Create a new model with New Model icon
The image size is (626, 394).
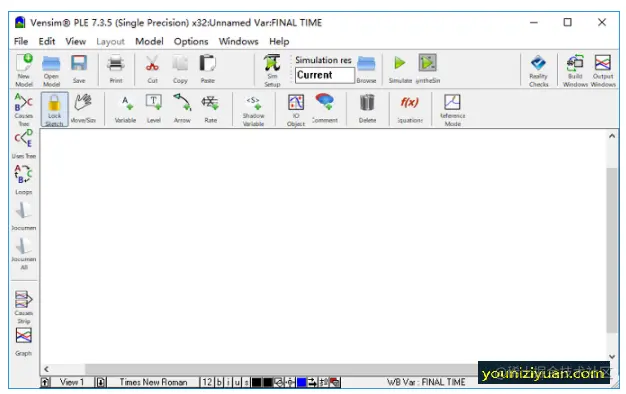point(24,70)
